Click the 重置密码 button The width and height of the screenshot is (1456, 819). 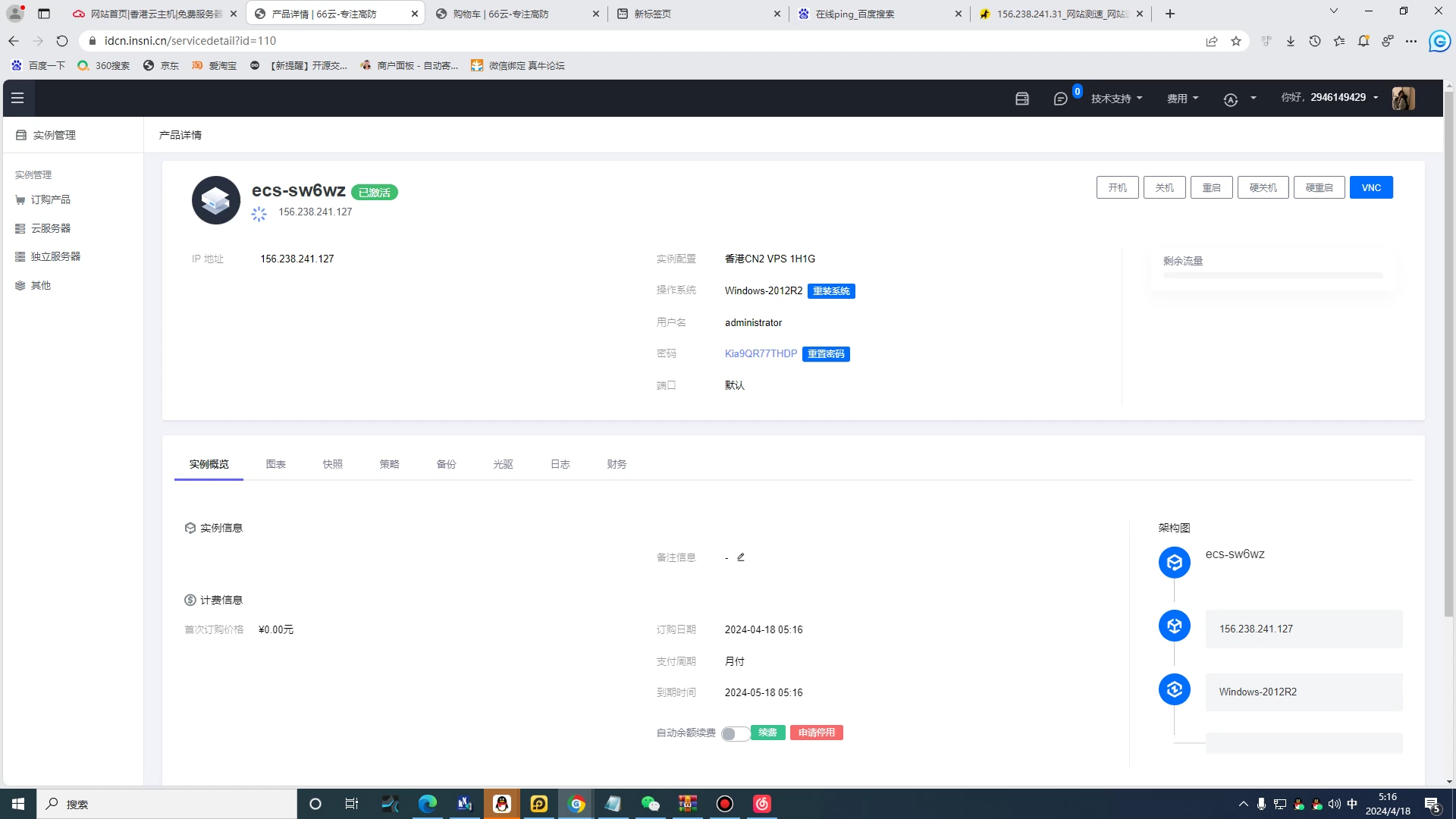[826, 354]
